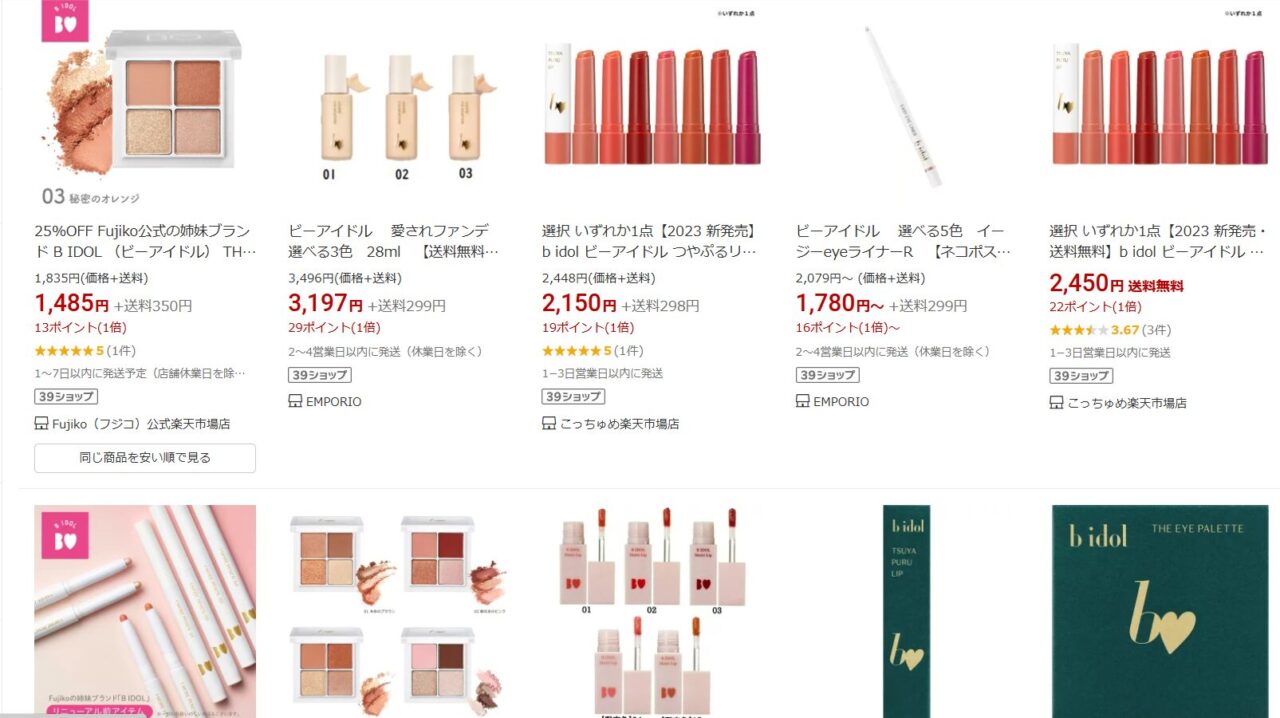Open the 25%OFF Fujiko B IDOL eyeshadow title link
The width and height of the screenshot is (1280, 718).
coord(145,241)
